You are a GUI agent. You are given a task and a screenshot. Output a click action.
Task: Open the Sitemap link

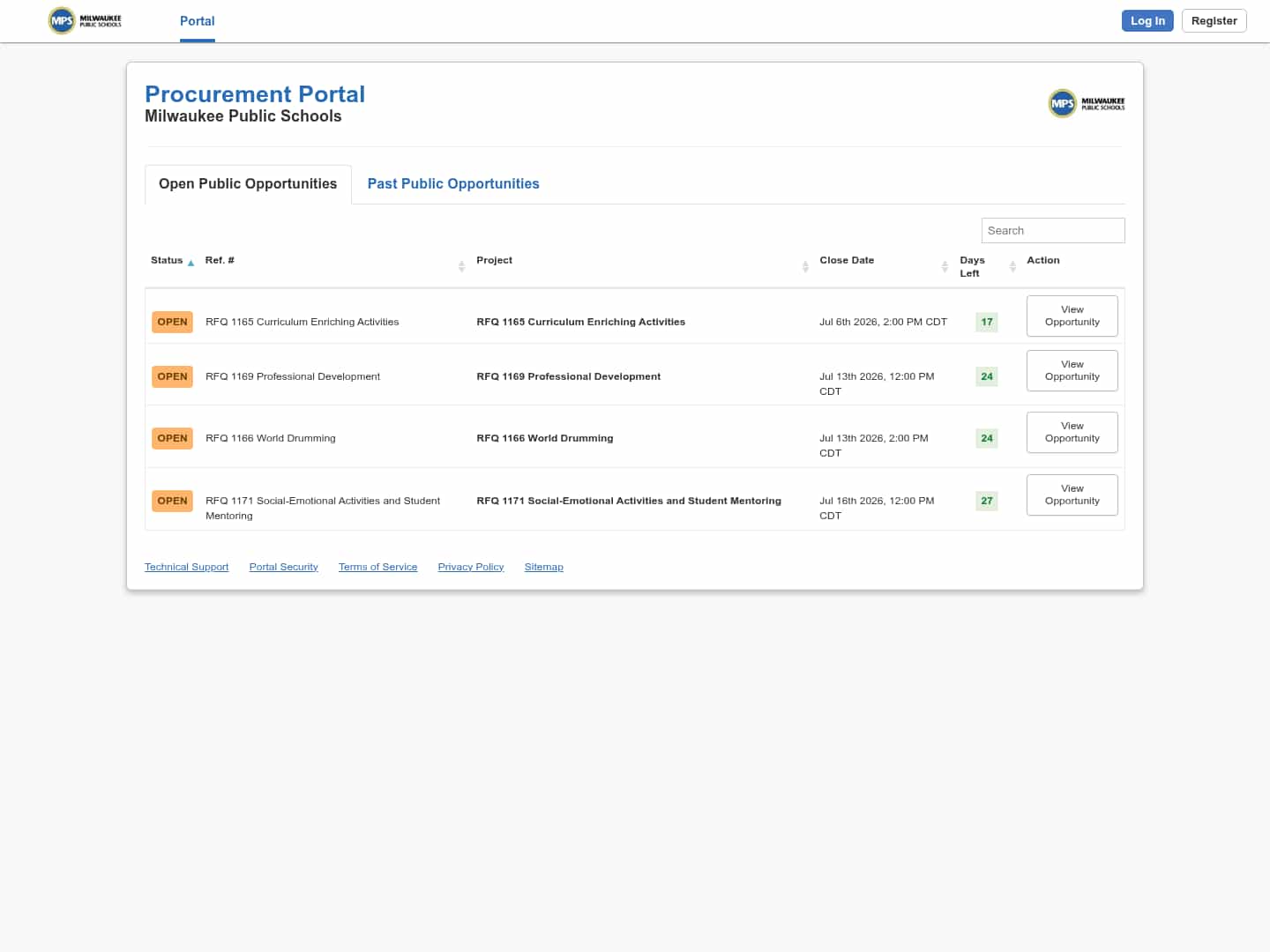[543, 567]
